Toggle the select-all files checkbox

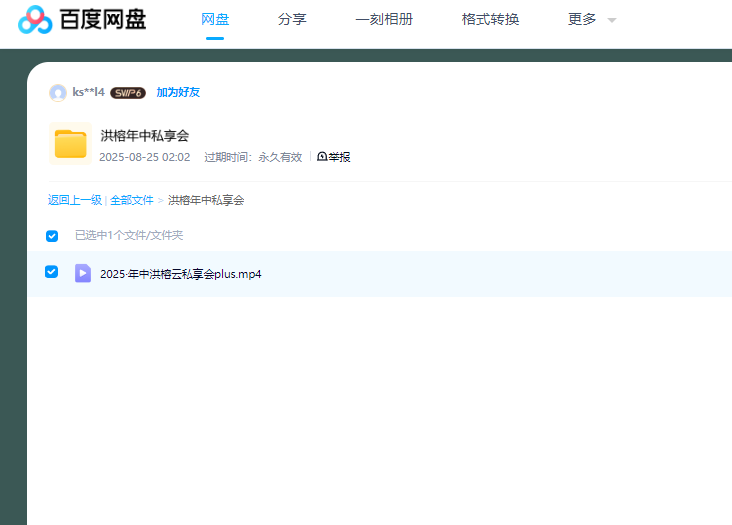point(52,236)
